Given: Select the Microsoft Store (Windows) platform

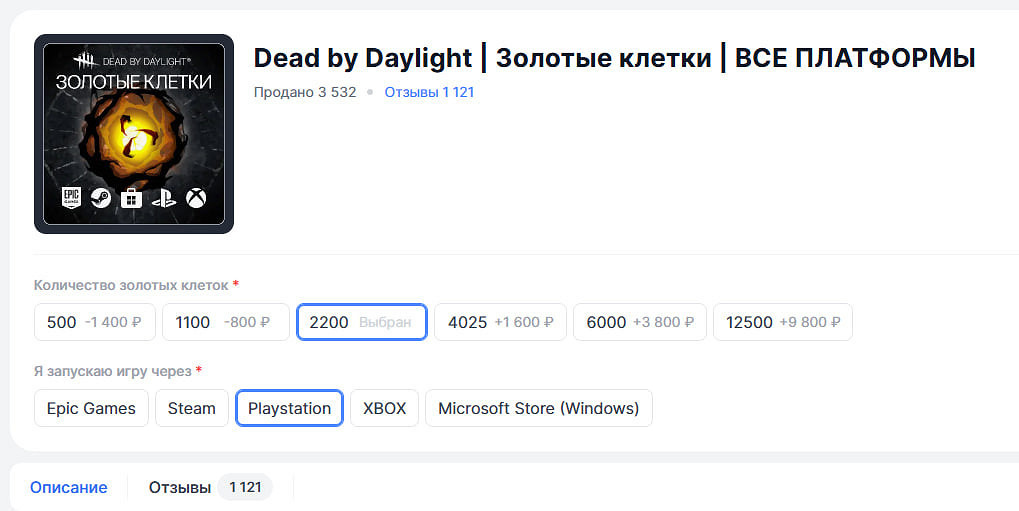Looking at the screenshot, I should (538, 408).
